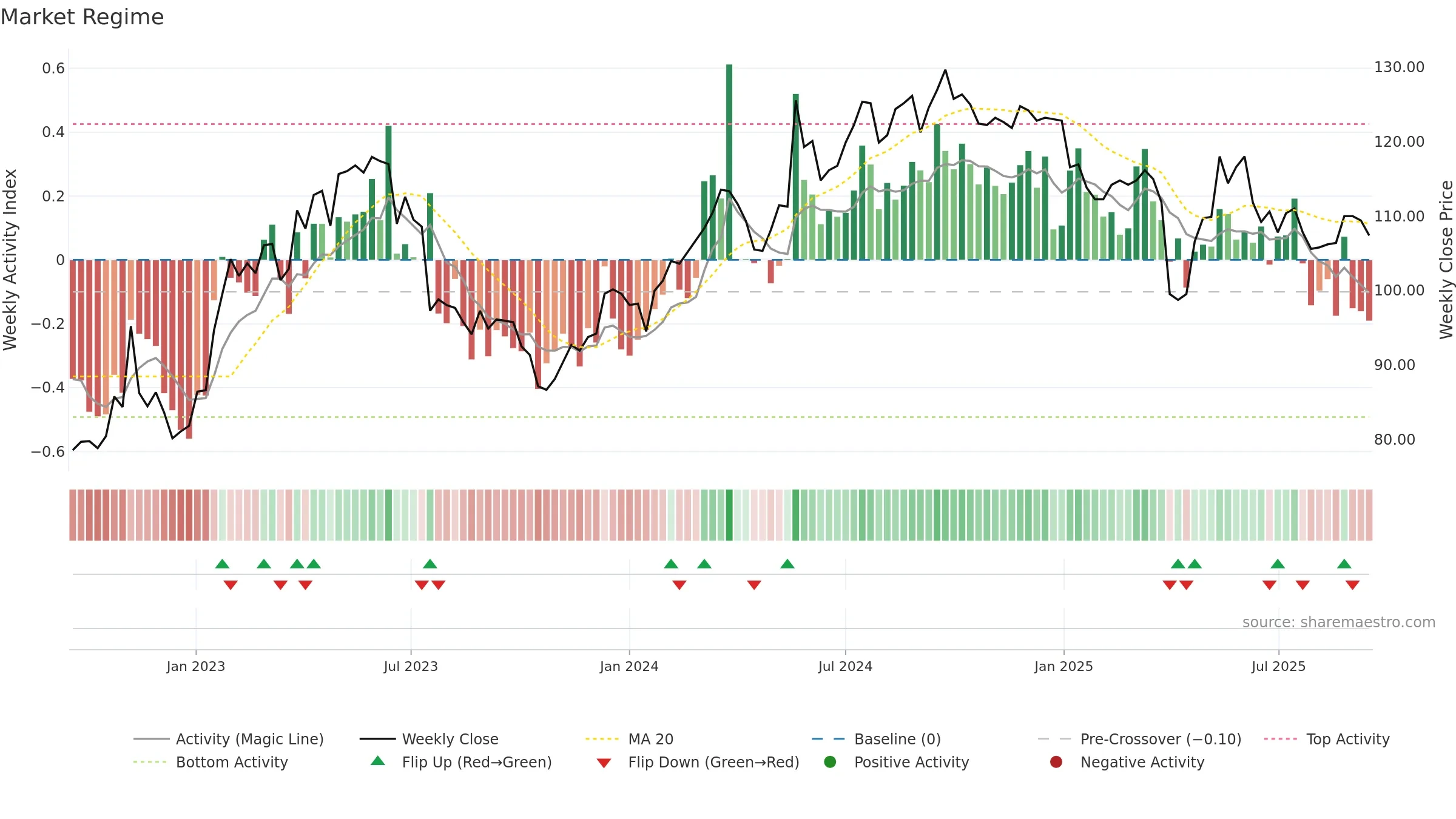Image resolution: width=1456 pixels, height=819 pixels.
Task: Click the dark red Negative Activity circle icon
Action: [1056, 762]
